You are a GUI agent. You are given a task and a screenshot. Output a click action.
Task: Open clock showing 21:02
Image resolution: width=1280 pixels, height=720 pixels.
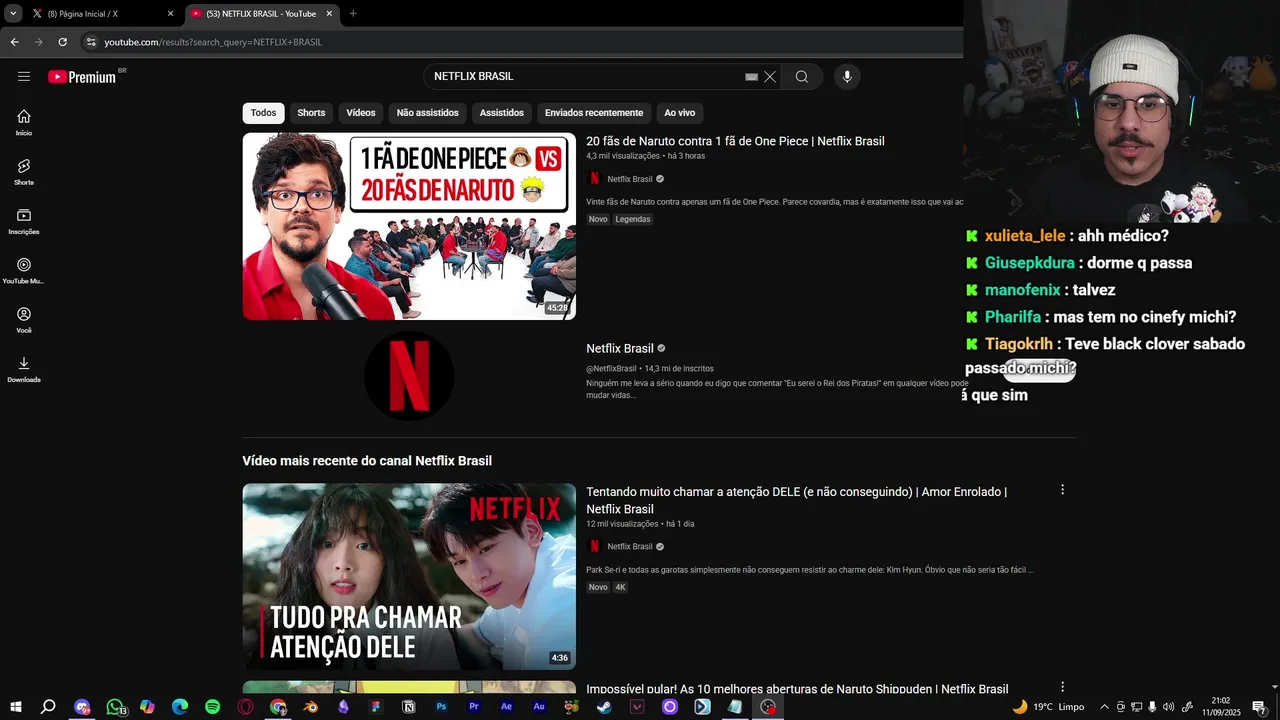tap(1221, 707)
